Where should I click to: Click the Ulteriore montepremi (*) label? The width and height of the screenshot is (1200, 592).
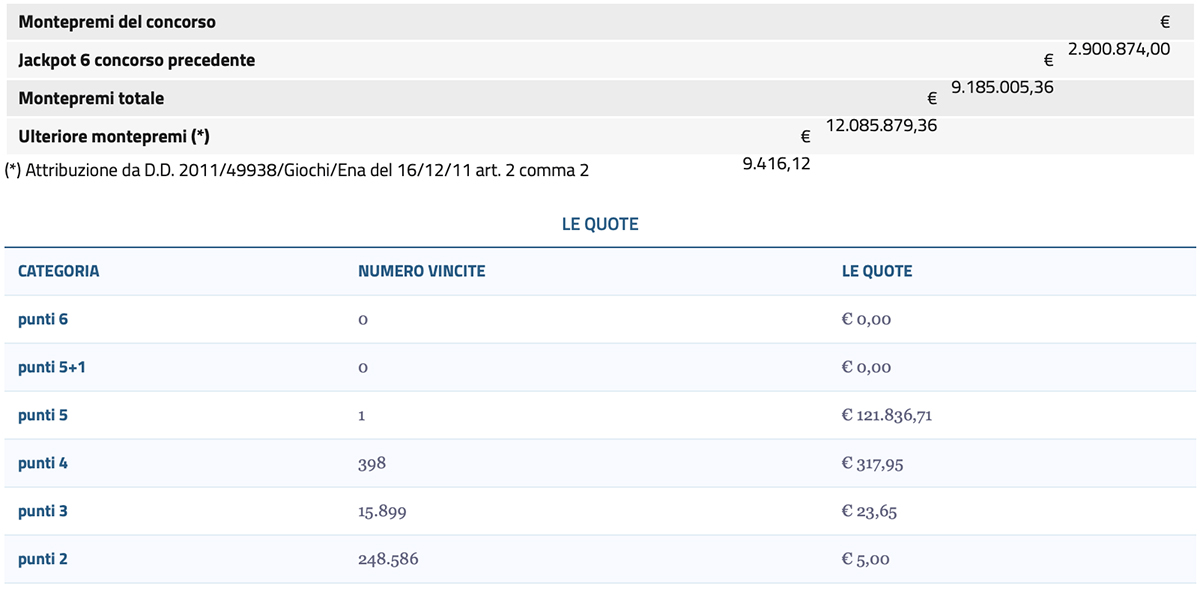tap(114, 136)
